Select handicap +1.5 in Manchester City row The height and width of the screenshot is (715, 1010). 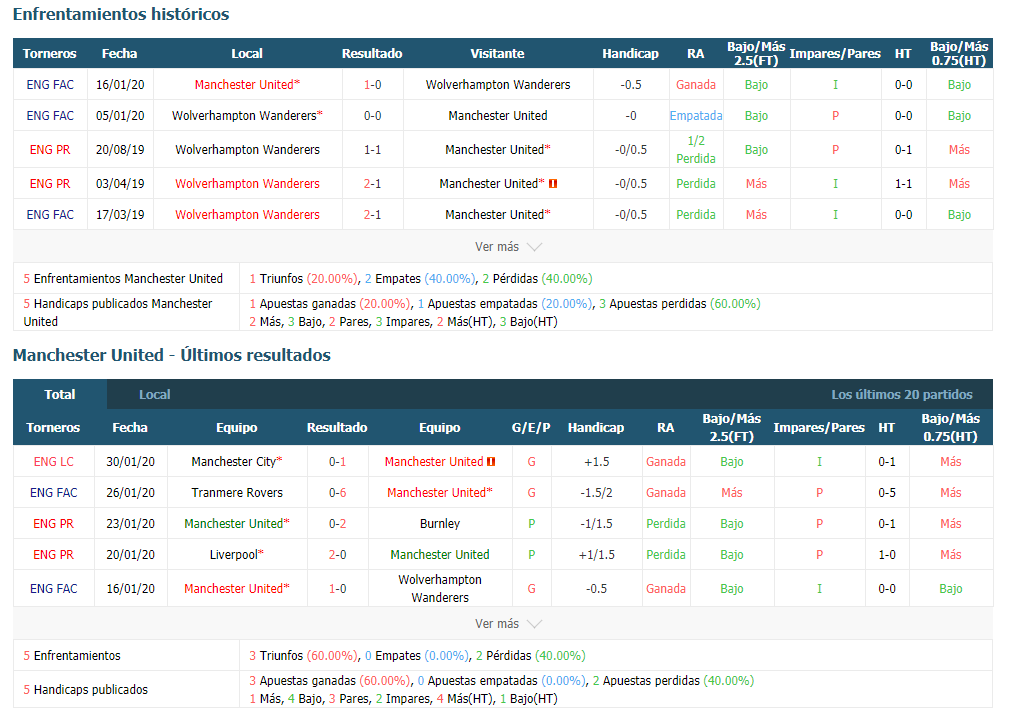coord(596,461)
